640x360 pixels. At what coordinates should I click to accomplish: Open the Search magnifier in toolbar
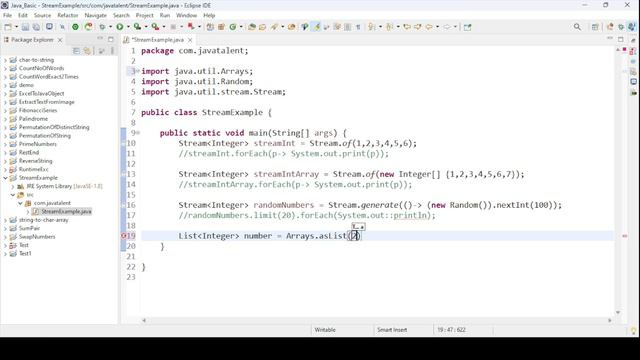[x=577, y=27]
